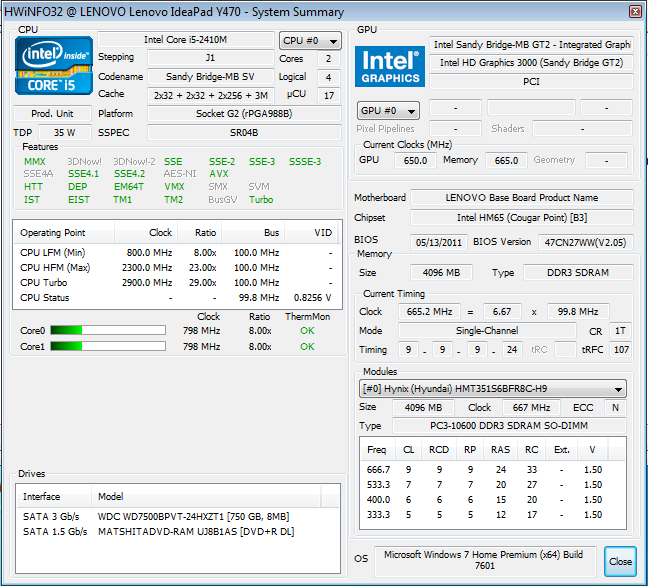This screenshot has height=586, width=648.
Task: Click the DDR3 SDRAM memory type field
Action: pos(578,272)
